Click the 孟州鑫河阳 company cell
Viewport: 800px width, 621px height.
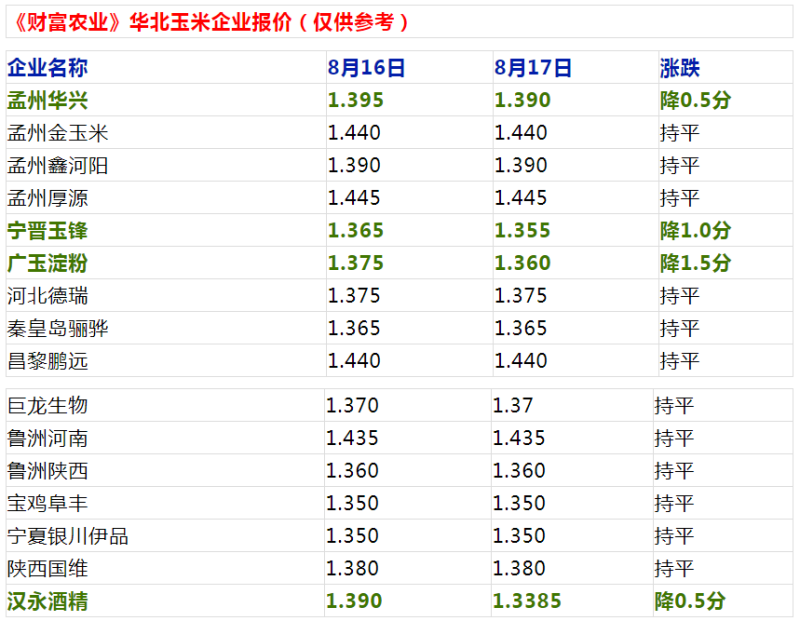[x=57, y=165]
